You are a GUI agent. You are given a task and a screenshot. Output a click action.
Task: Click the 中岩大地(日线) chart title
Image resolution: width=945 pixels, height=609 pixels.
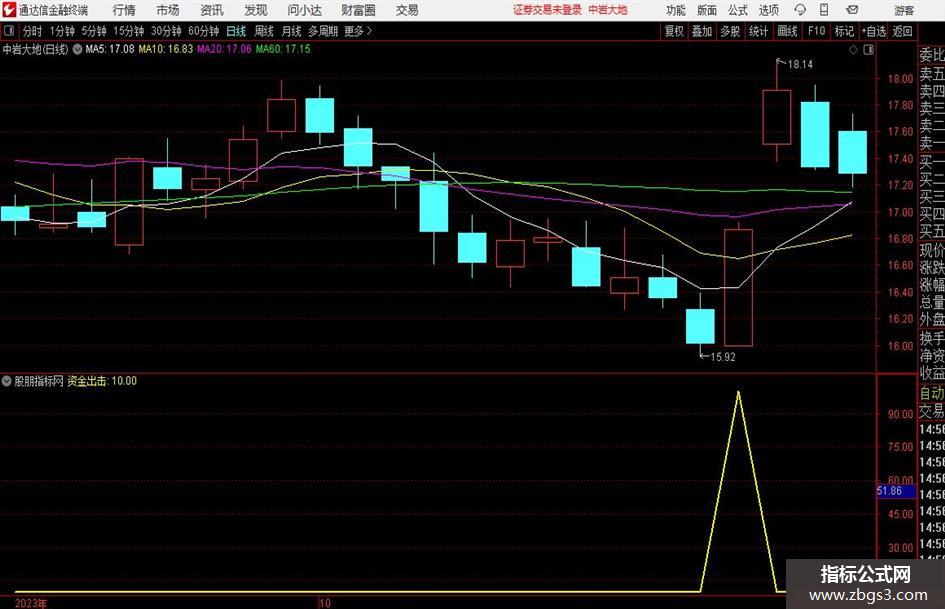pyautogui.click(x=35, y=49)
